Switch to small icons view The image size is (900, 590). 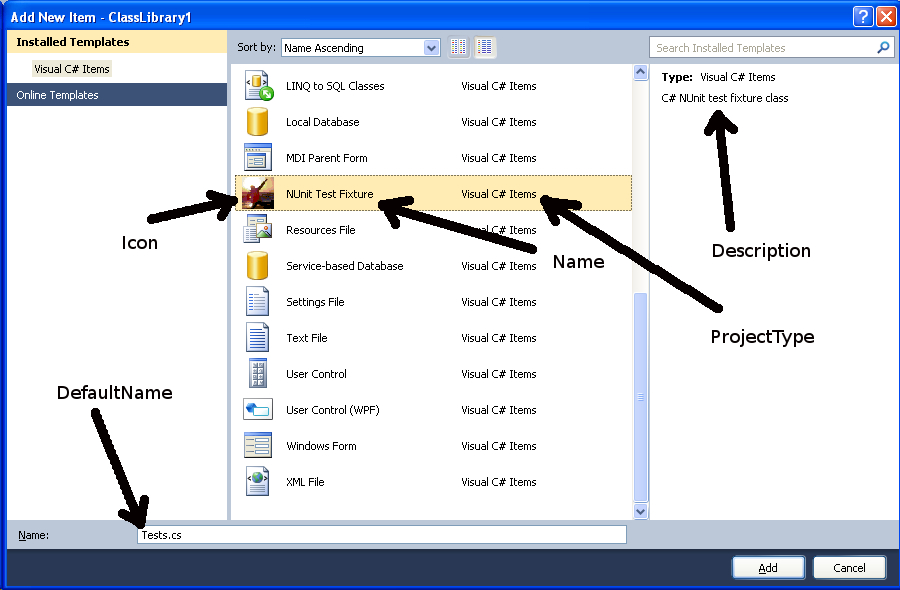click(459, 47)
